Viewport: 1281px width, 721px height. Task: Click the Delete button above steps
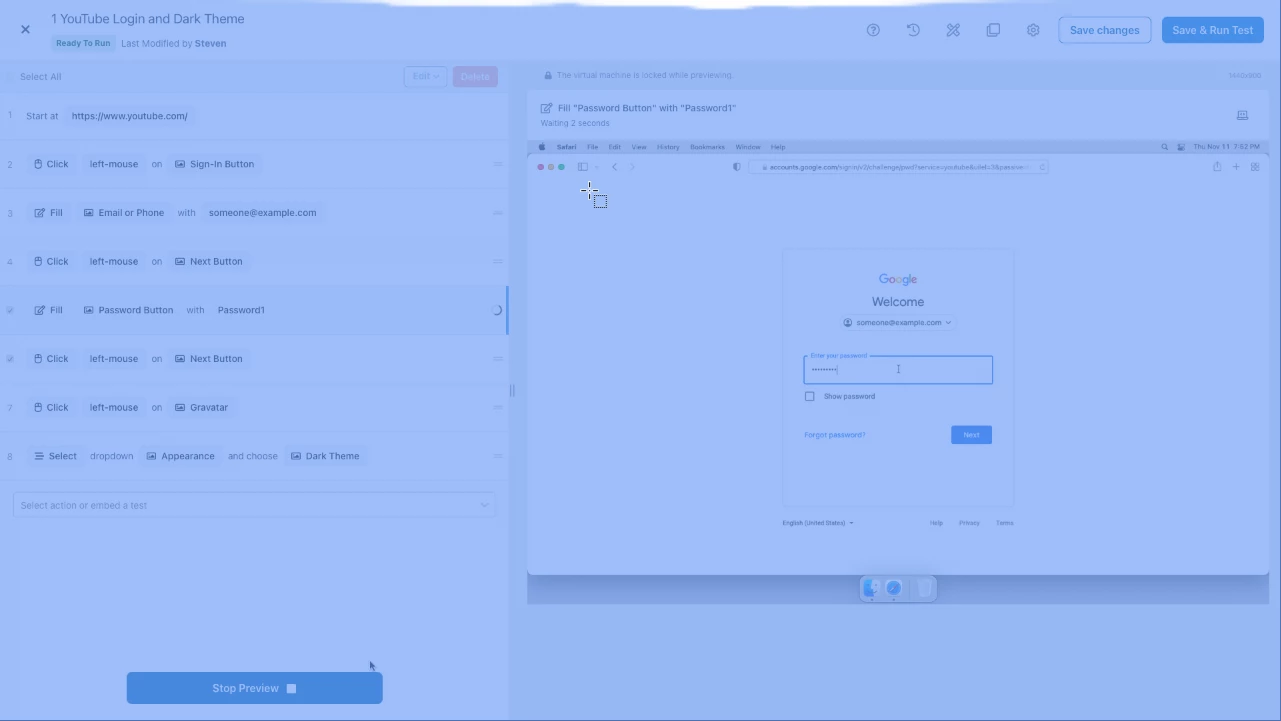475,77
